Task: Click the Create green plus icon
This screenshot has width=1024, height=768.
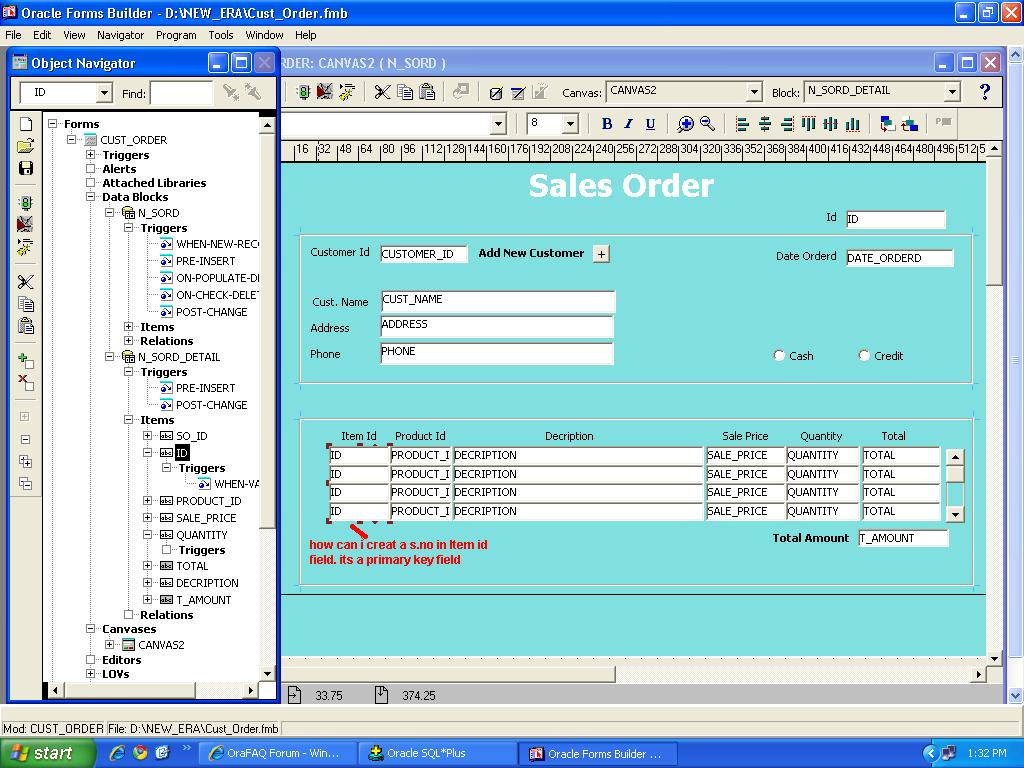Action: coord(26,361)
